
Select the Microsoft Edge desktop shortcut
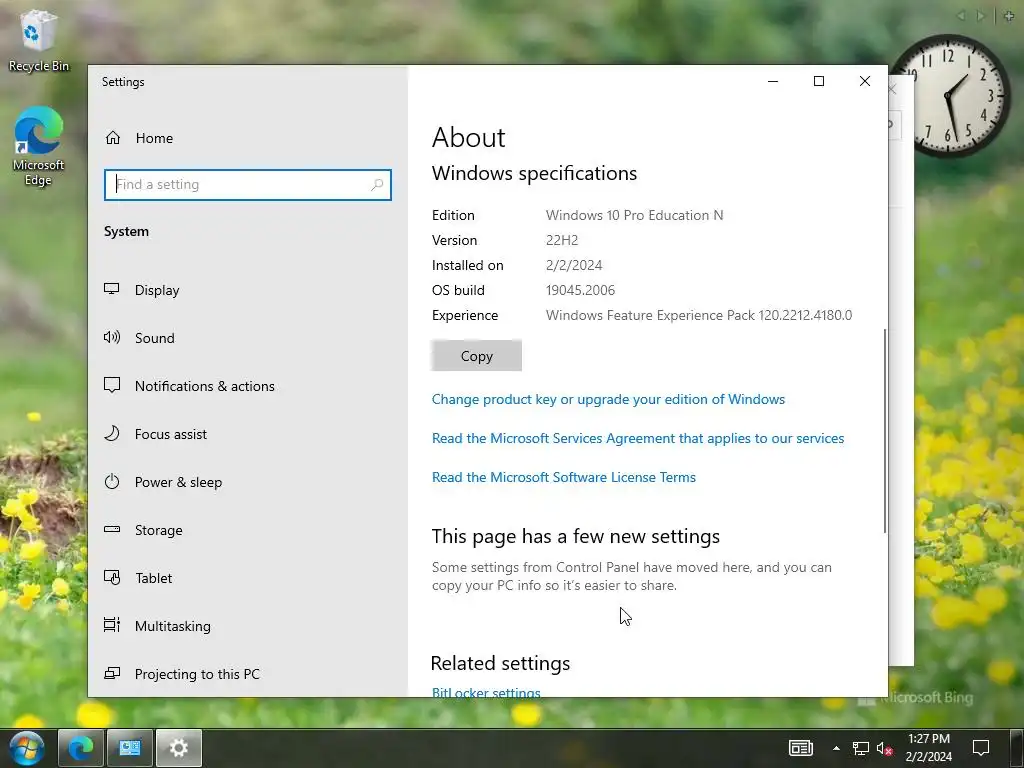coord(39,146)
